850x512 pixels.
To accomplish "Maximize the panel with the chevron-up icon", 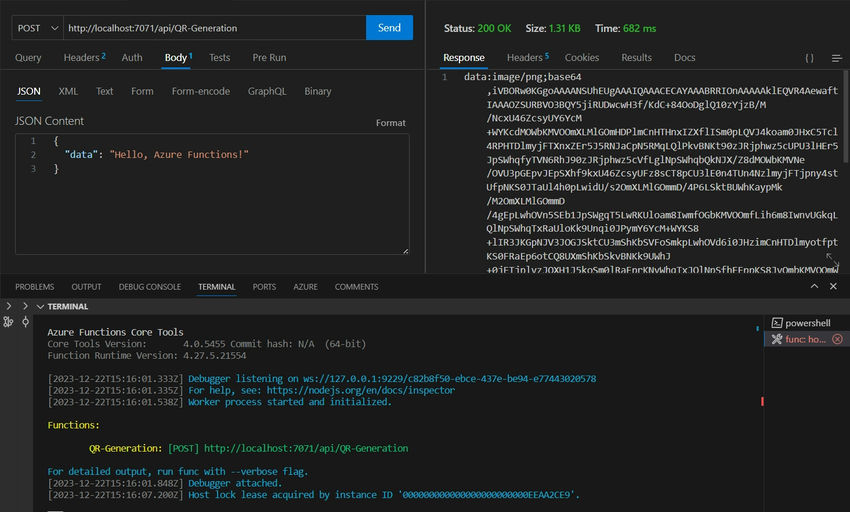I will (815, 287).
